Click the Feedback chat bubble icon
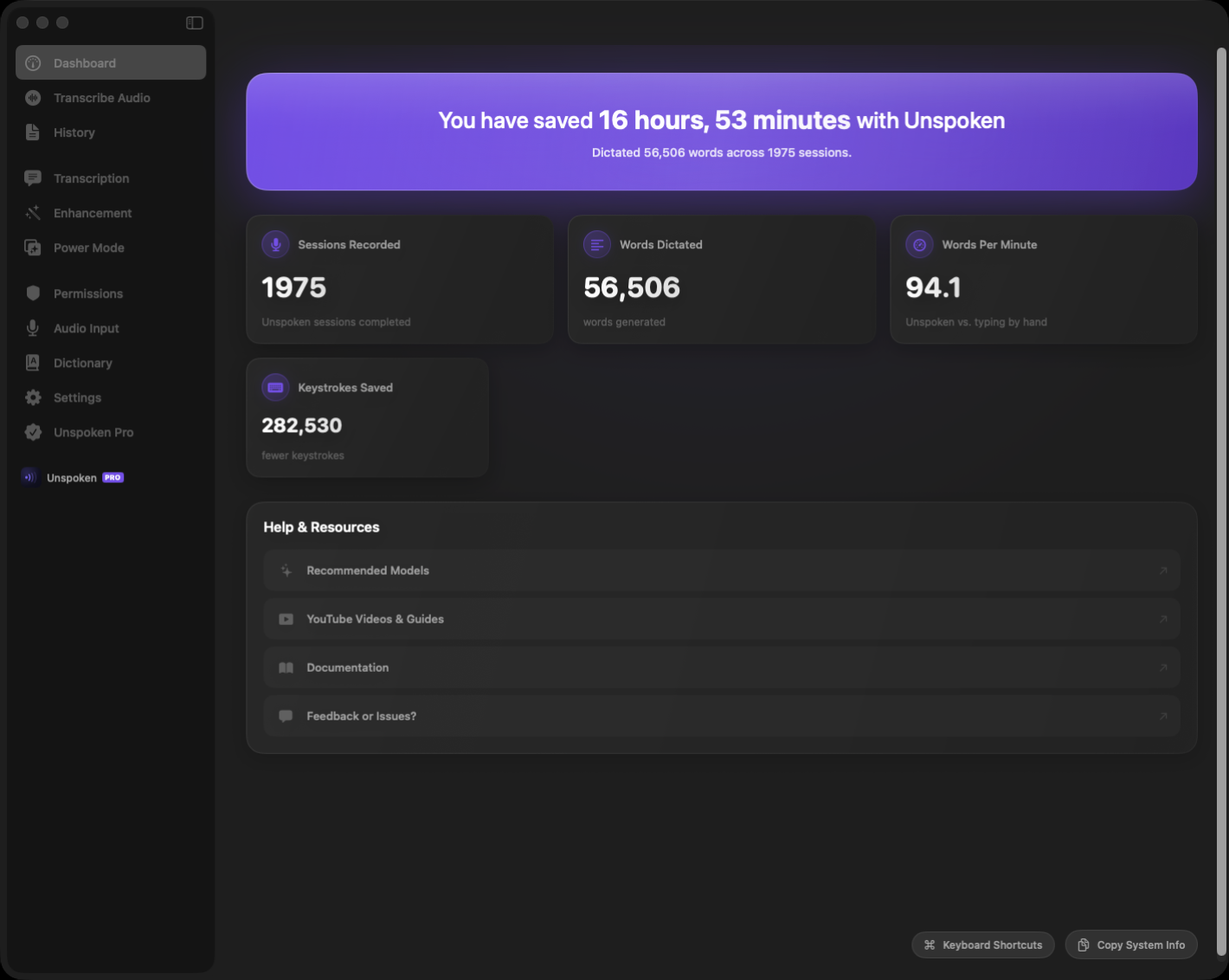 point(286,716)
